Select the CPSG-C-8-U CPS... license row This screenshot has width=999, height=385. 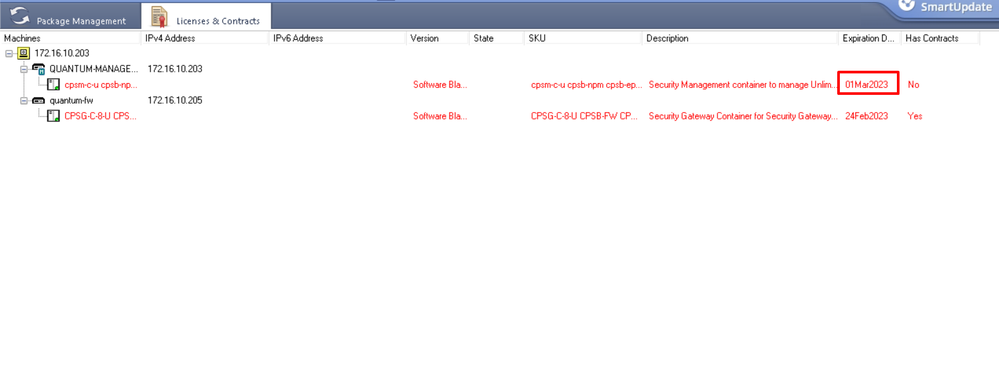100,116
